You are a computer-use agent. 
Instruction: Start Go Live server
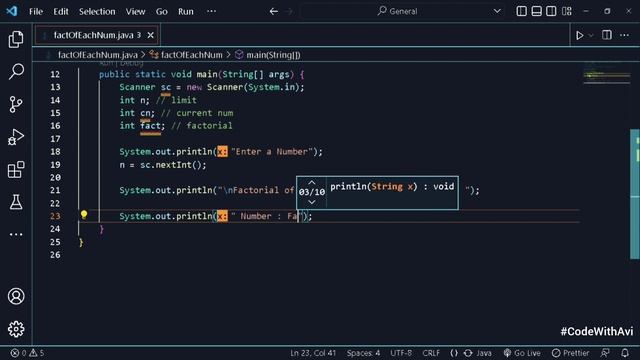pyautogui.click(x=522, y=353)
